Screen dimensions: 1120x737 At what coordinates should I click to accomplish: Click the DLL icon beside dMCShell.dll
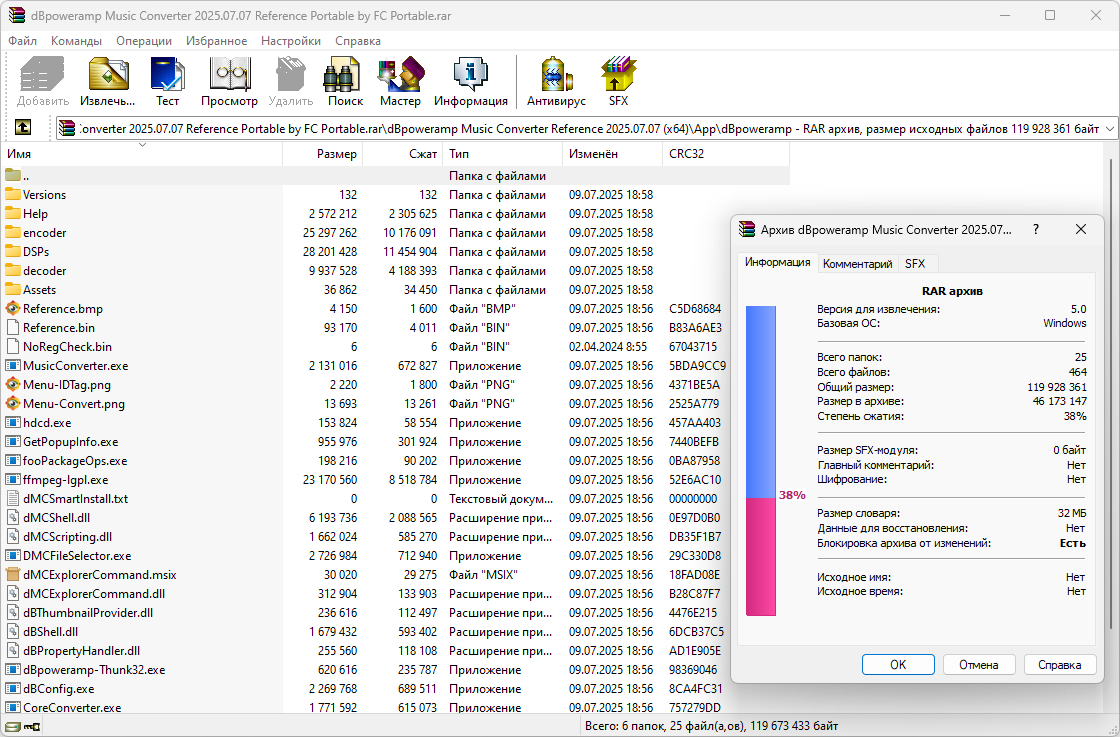click(x=13, y=518)
